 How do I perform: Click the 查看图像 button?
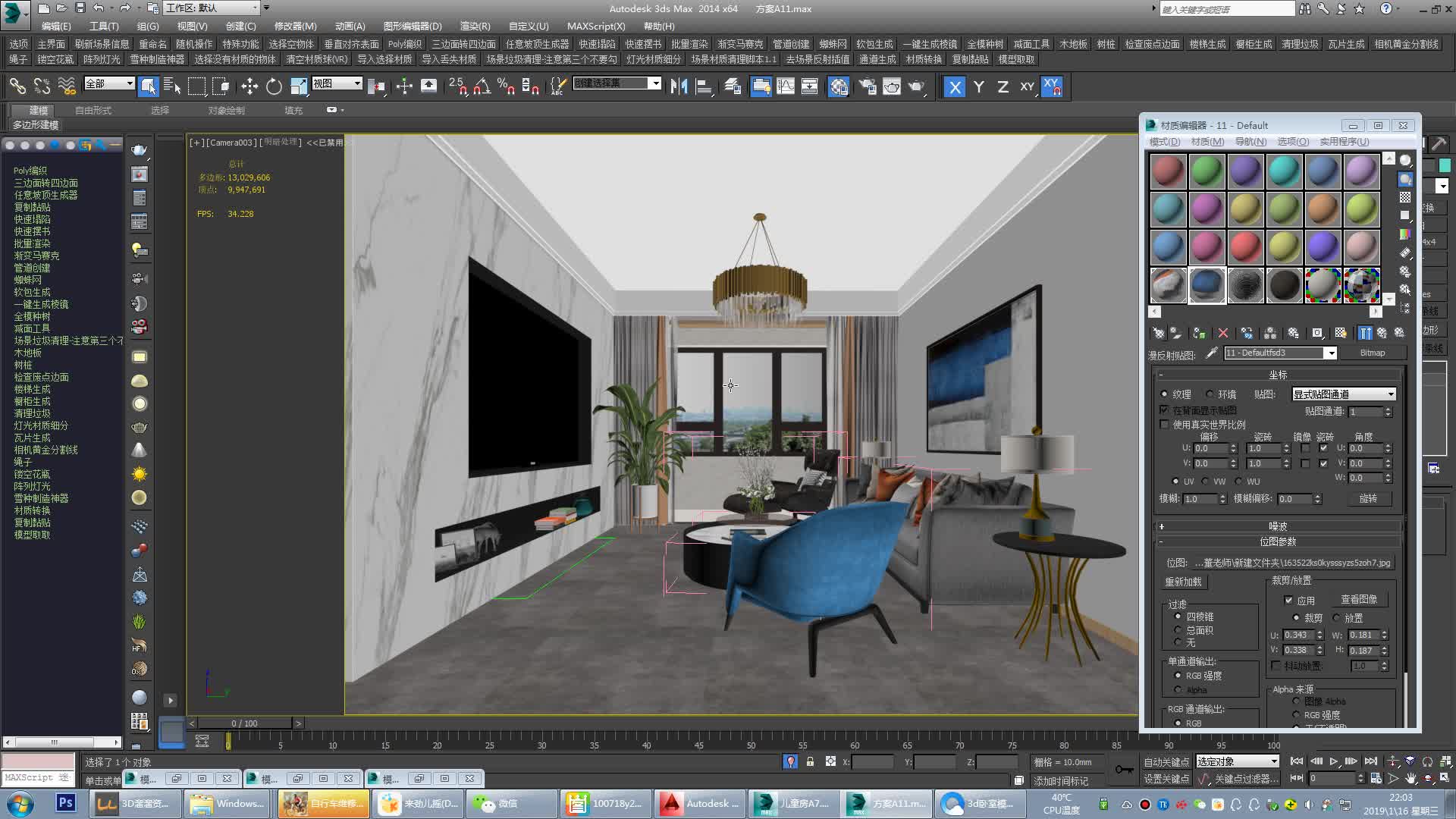tap(1358, 599)
